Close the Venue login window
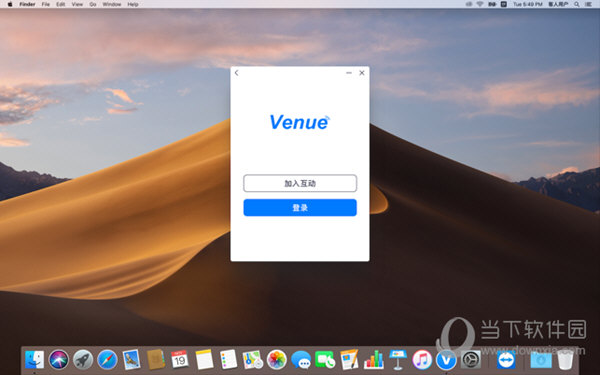This screenshot has width=600, height=375. point(362,73)
